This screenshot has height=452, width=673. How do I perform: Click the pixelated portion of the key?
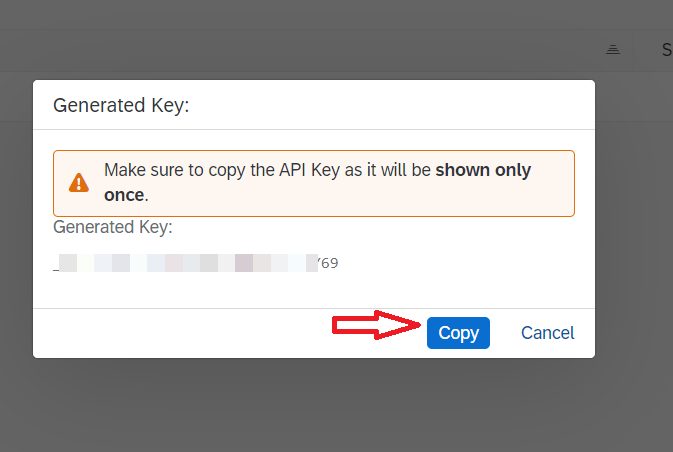[188, 263]
